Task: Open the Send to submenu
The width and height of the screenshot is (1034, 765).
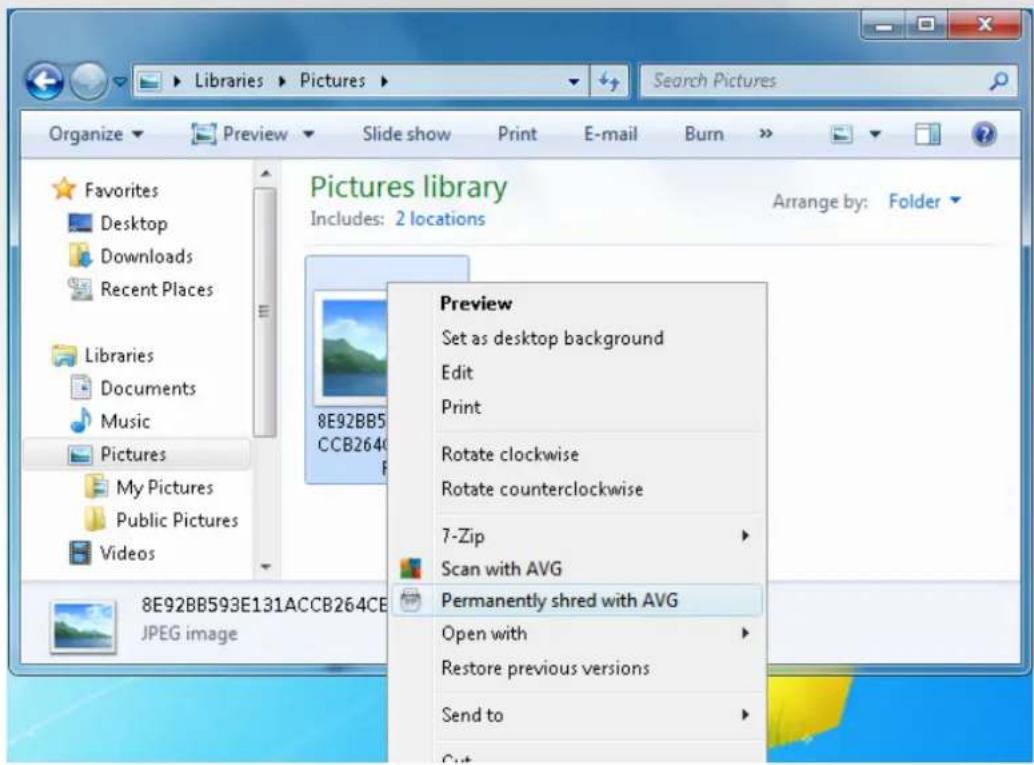Action: (577, 715)
